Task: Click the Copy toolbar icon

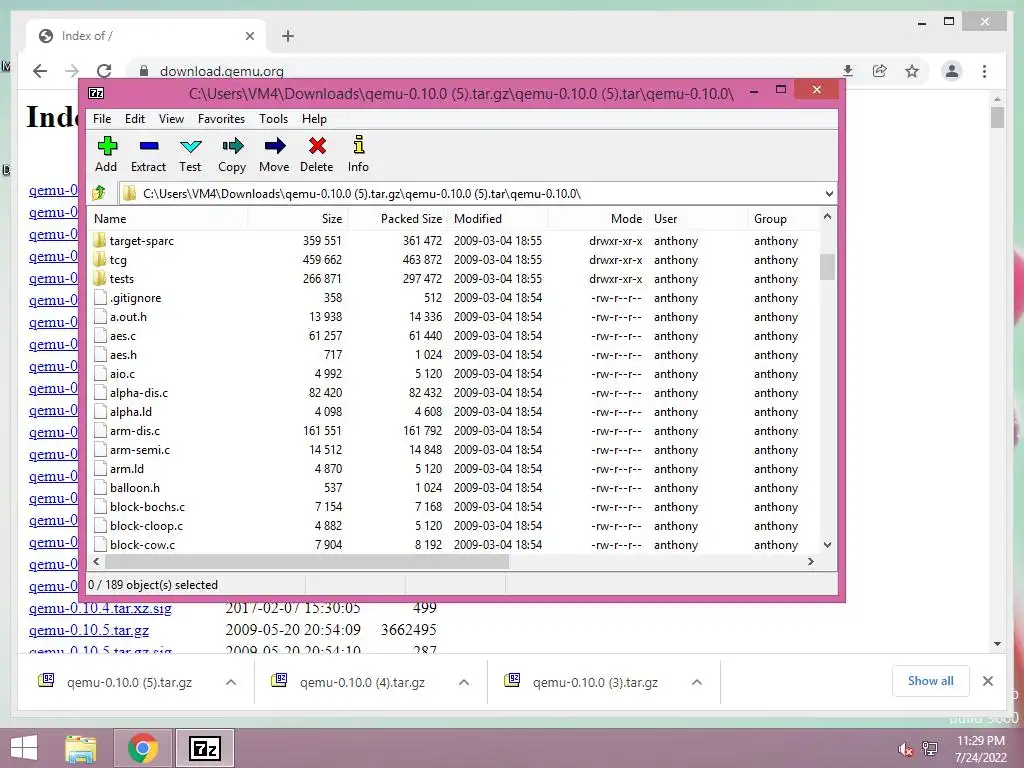Action: coord(232,146)
